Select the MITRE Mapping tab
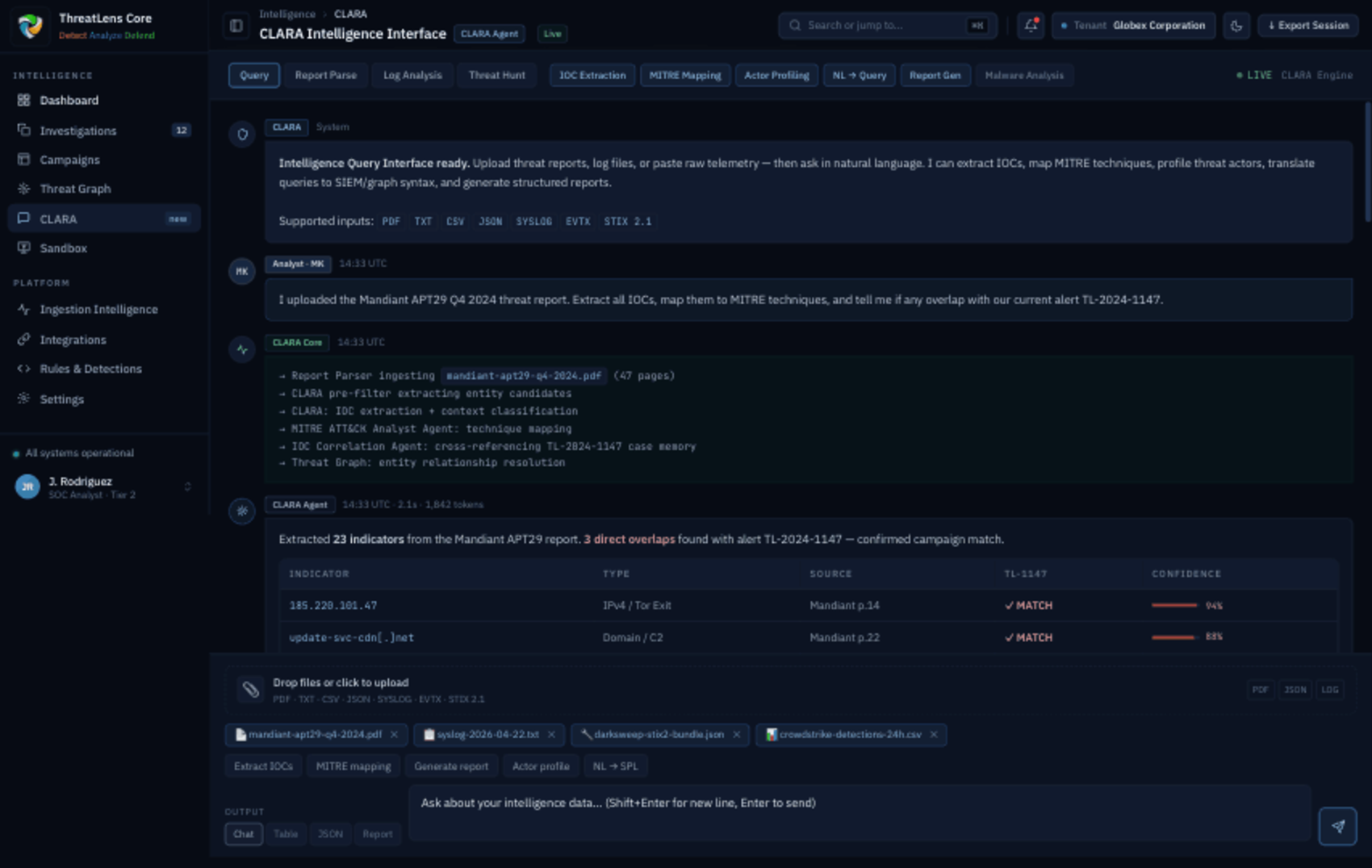 (685, 75)
